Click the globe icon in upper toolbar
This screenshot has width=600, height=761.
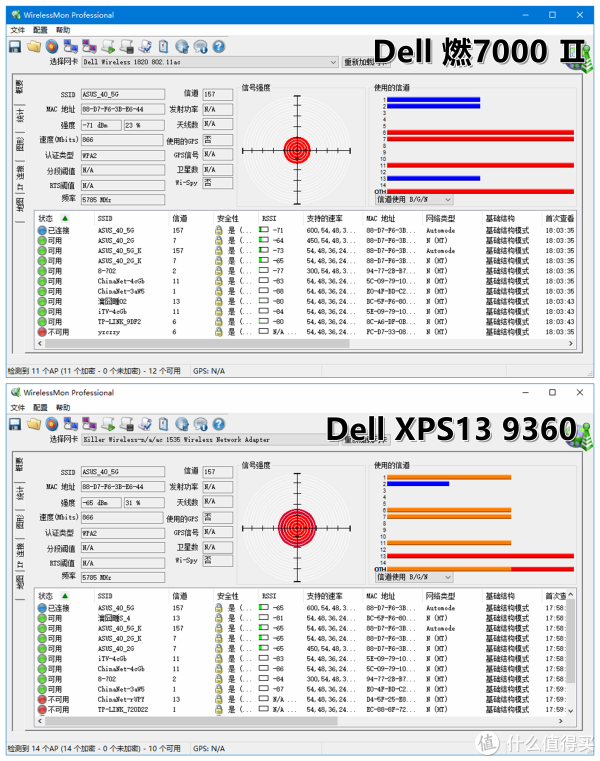click(182, 47)
